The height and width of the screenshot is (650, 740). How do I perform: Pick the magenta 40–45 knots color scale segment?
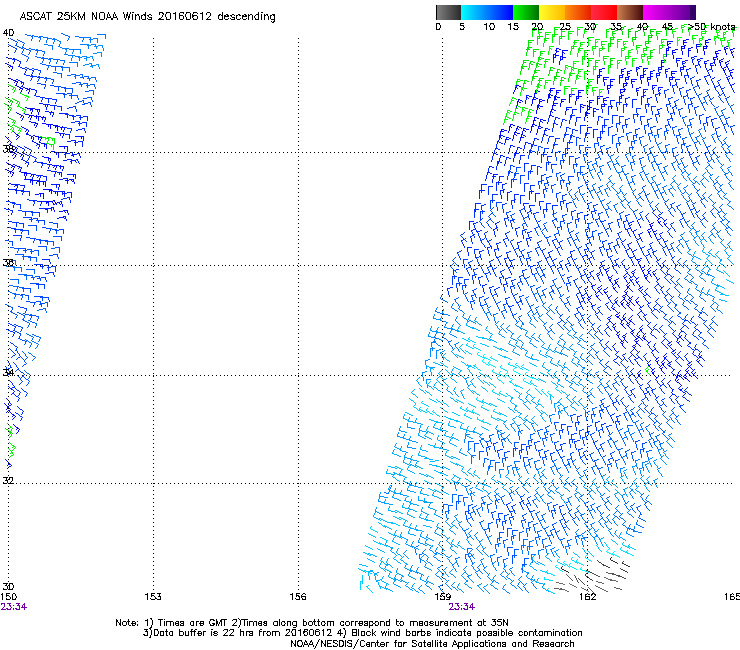tap(656, 12)
